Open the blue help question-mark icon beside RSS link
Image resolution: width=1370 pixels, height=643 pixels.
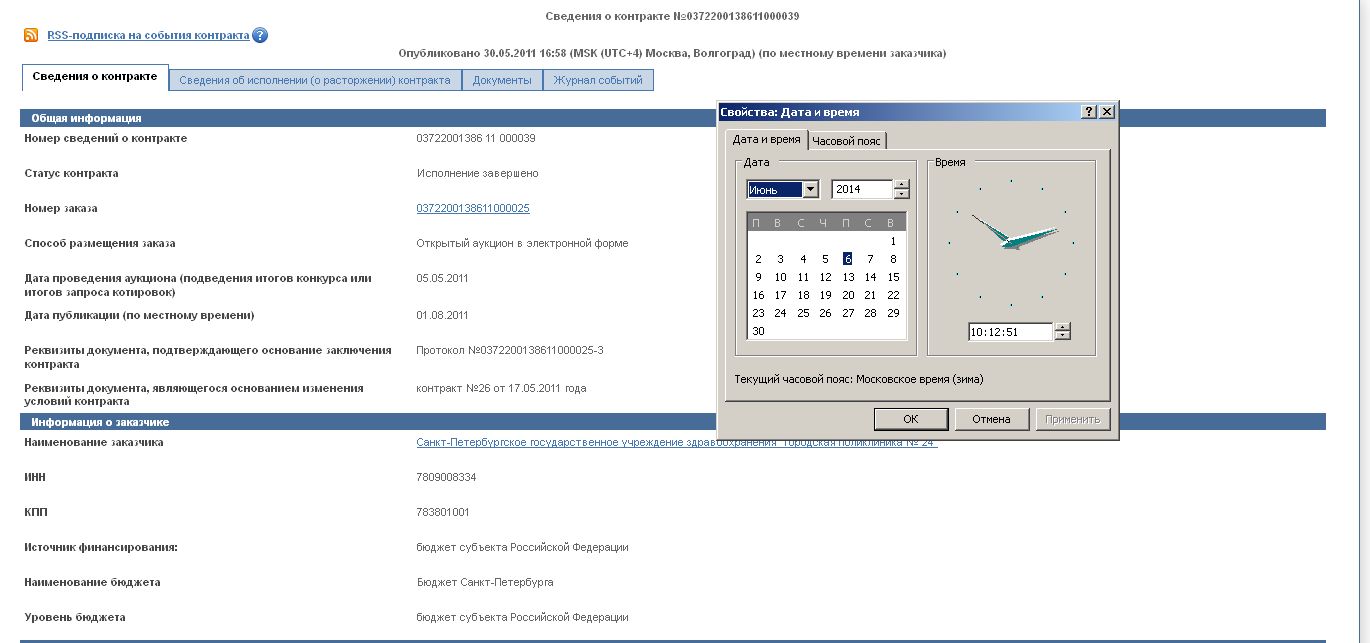point(260,35)
